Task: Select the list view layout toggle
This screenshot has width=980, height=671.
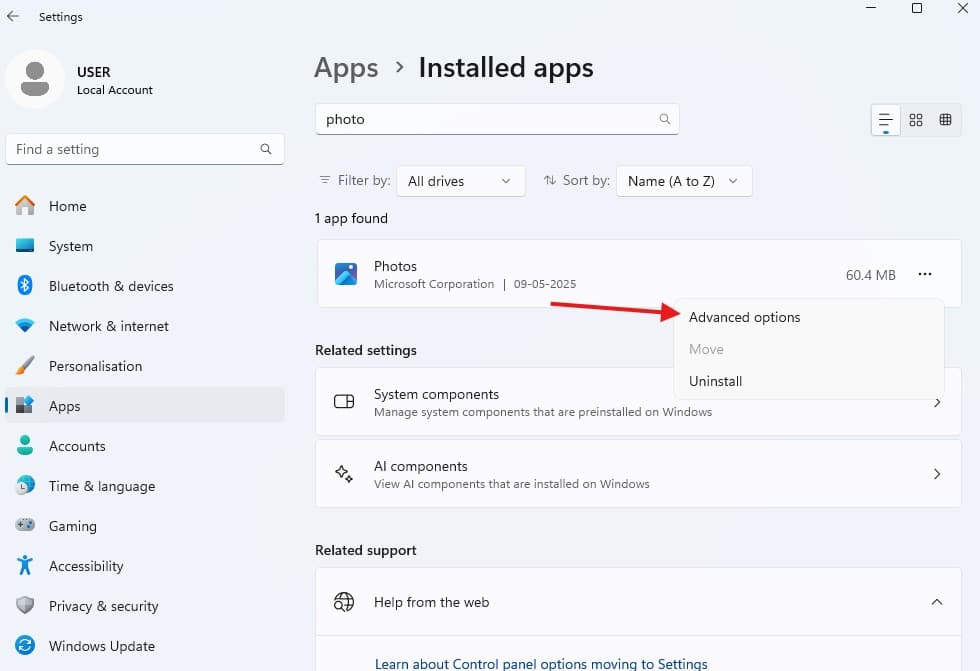Action: pos(884,119)
